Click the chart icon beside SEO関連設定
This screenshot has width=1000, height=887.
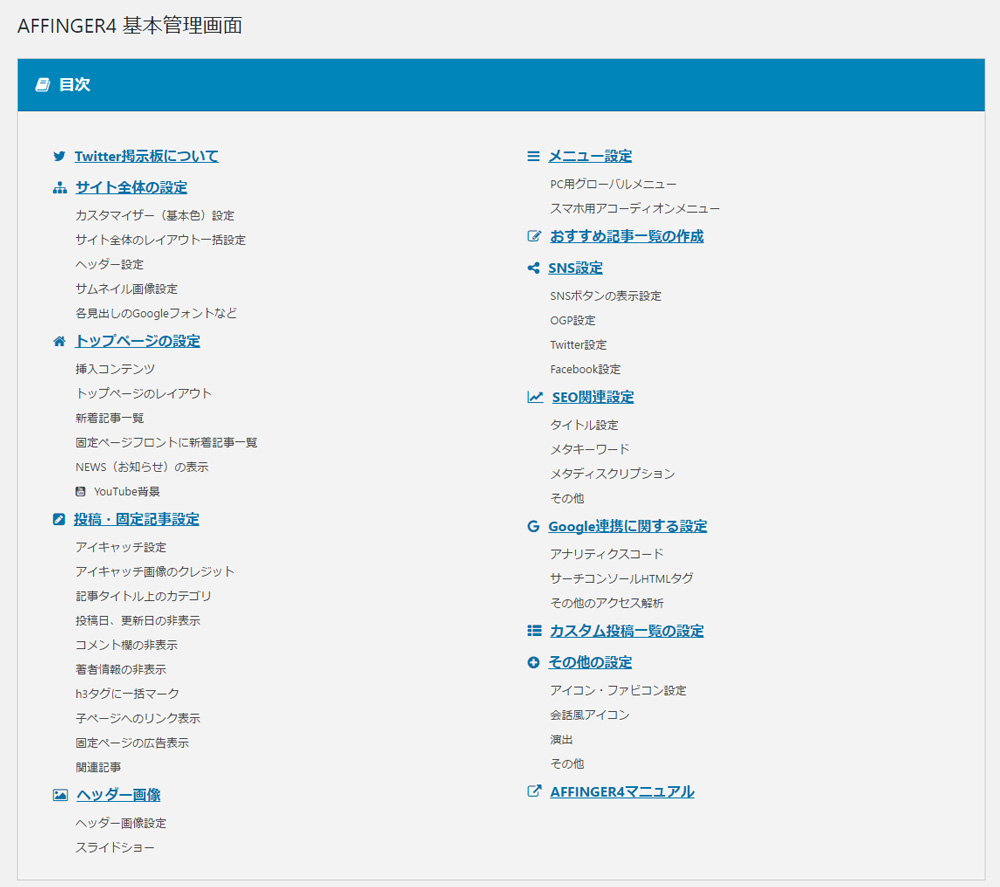[535, 397]
